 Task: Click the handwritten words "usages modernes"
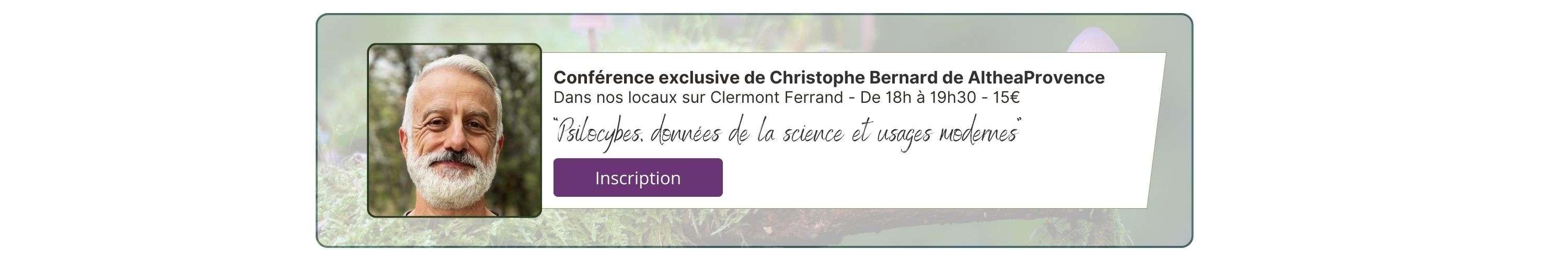947,133
